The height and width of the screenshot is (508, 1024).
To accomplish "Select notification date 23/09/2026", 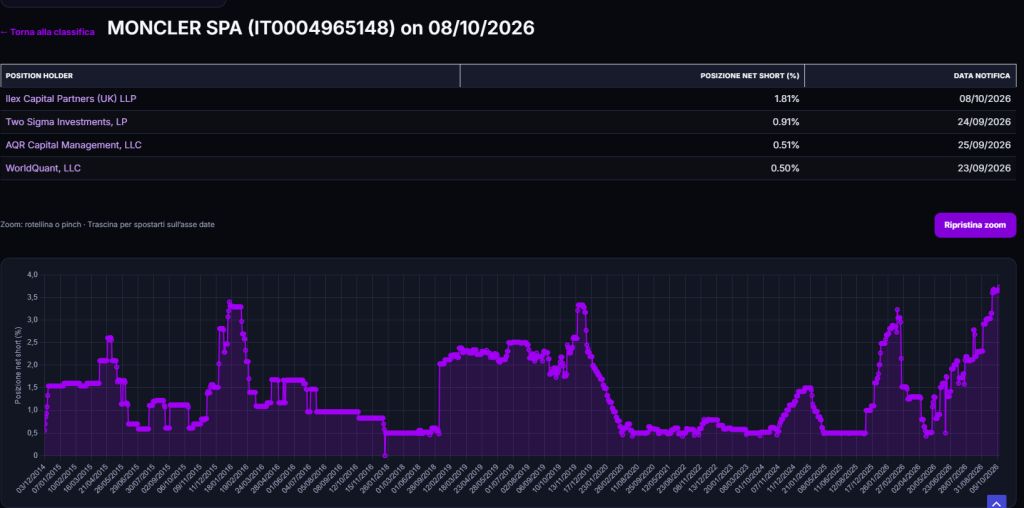I will 986,168.
